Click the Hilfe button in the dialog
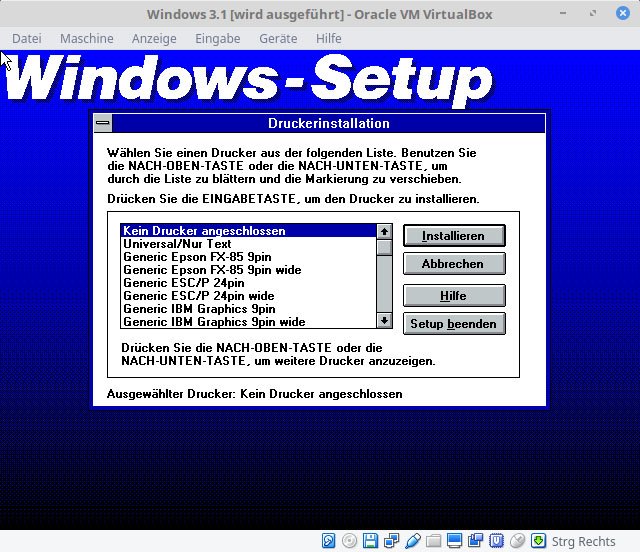 click(x=454, y=296)
